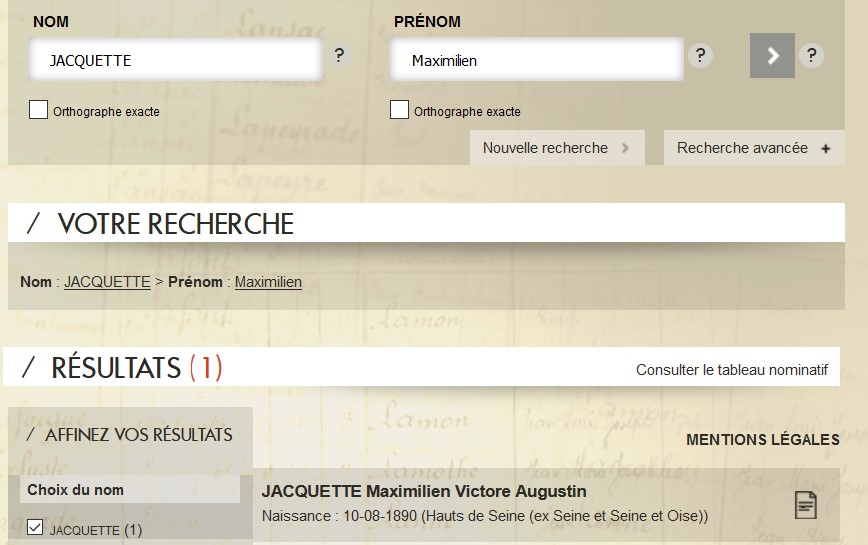Click the help icon beside NOM field

(x=340, y=56)
